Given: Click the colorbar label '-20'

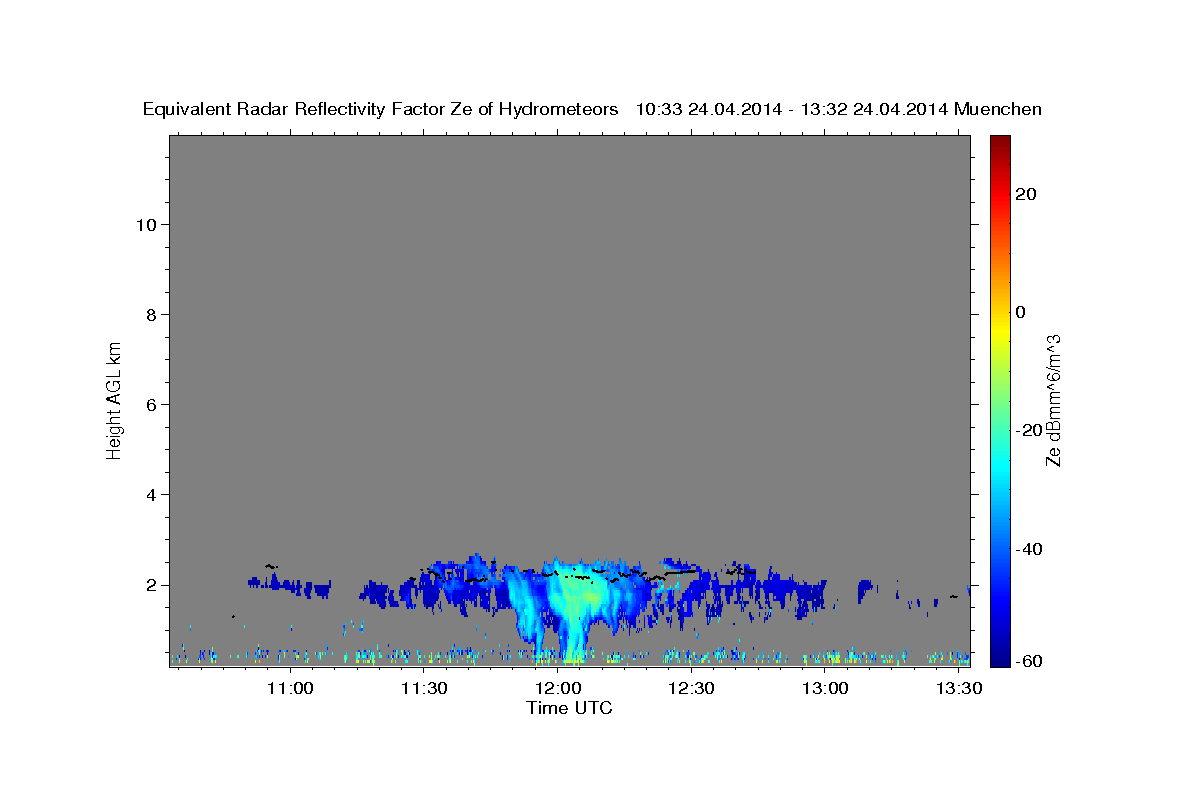Looking at the screenshot, I should pyautogui.click(x=1028, y=430).
